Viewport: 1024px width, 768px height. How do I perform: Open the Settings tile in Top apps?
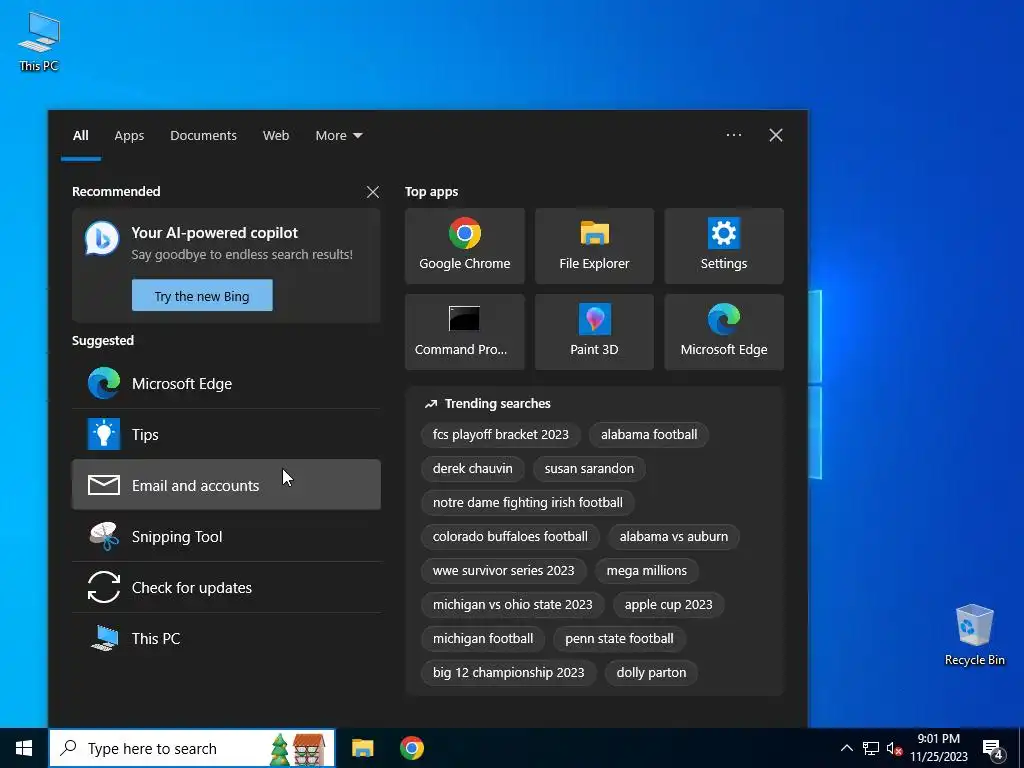coord(724,246)
